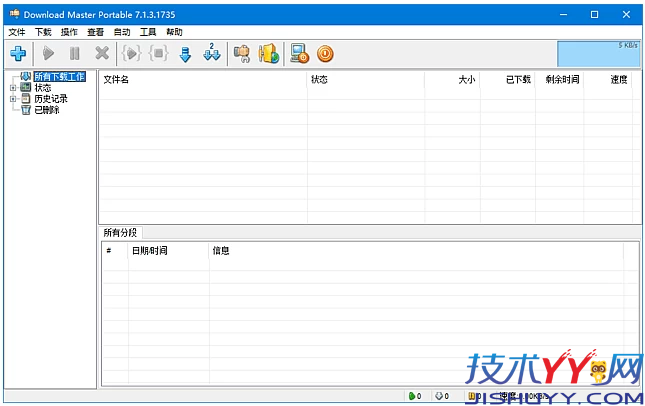This screenshot has width=645, height=406.
Task: Sort by the 状态 column header
Action: (x=366, y=79)
